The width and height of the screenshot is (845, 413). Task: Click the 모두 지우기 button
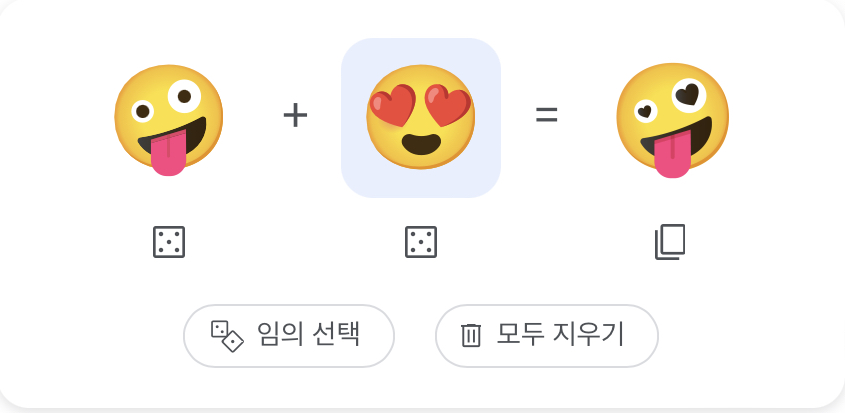[546, 335]
